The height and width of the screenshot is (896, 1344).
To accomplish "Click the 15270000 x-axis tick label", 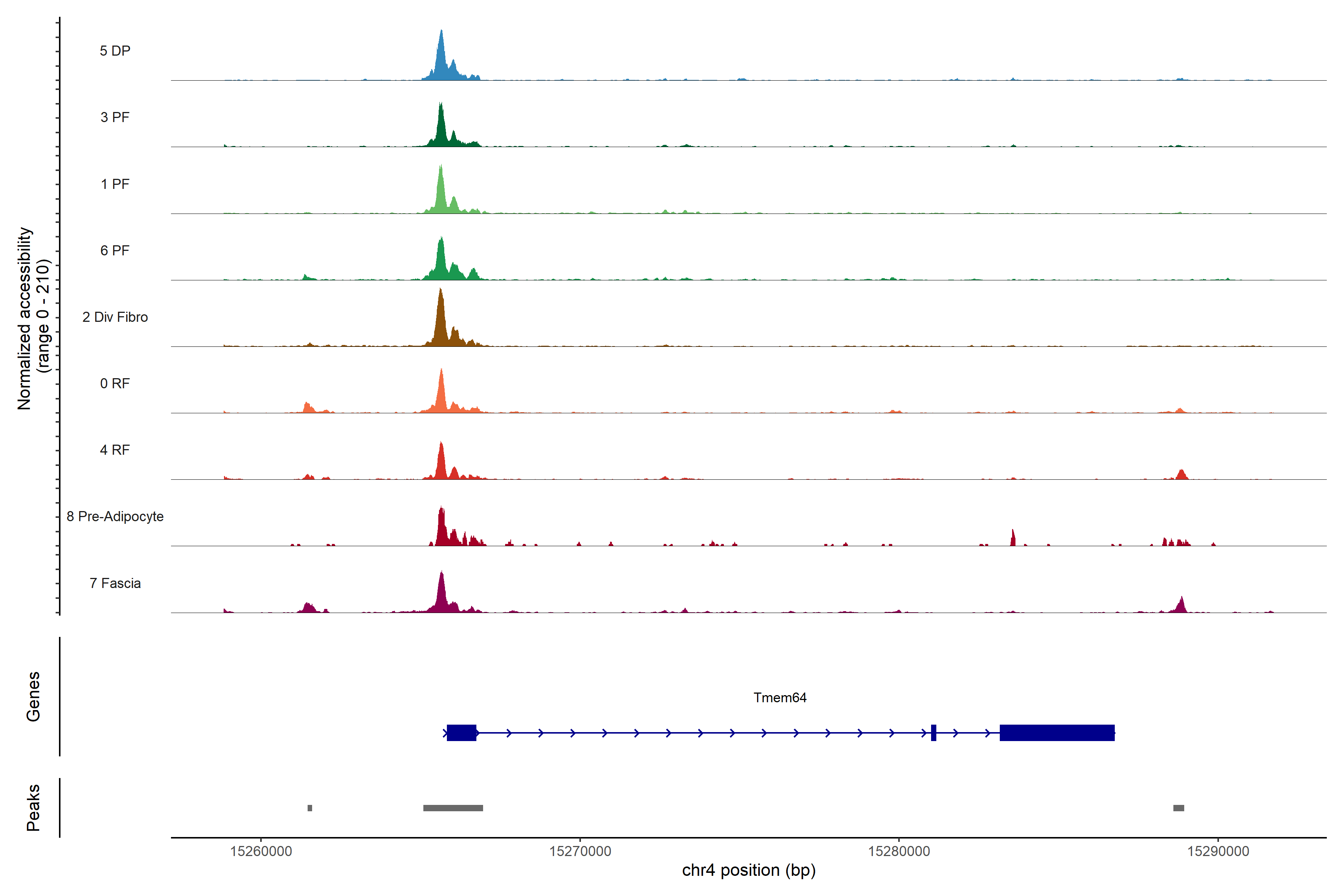I will (x=580, y=852).
